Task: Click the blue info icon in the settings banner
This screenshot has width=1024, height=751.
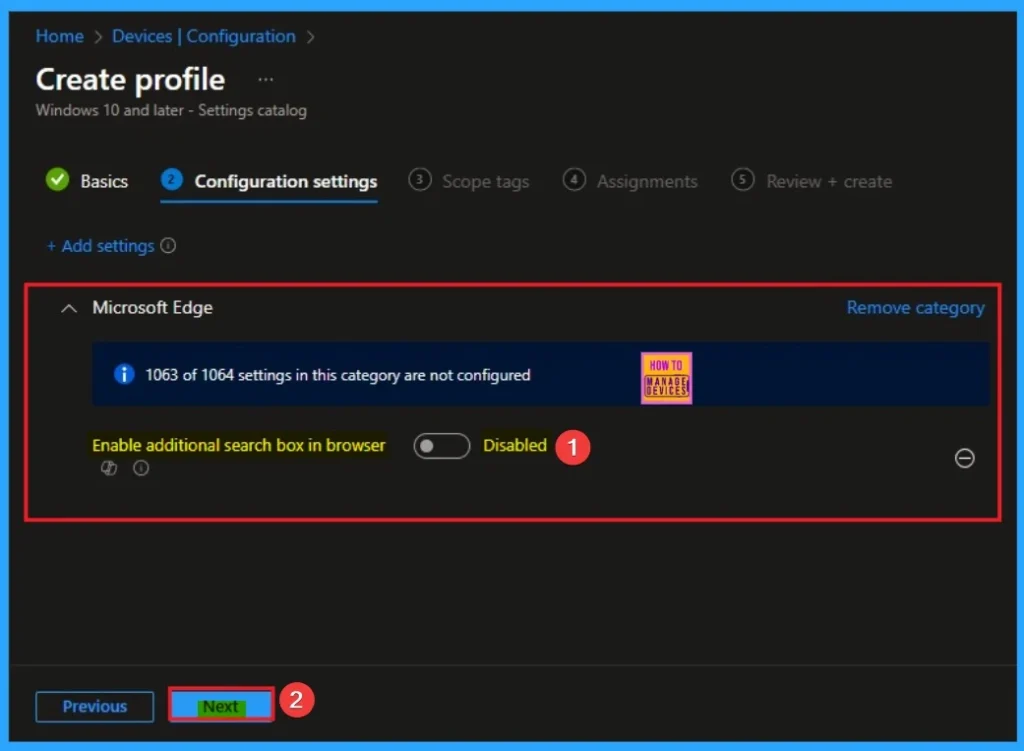Action: (x=124, y=374)
